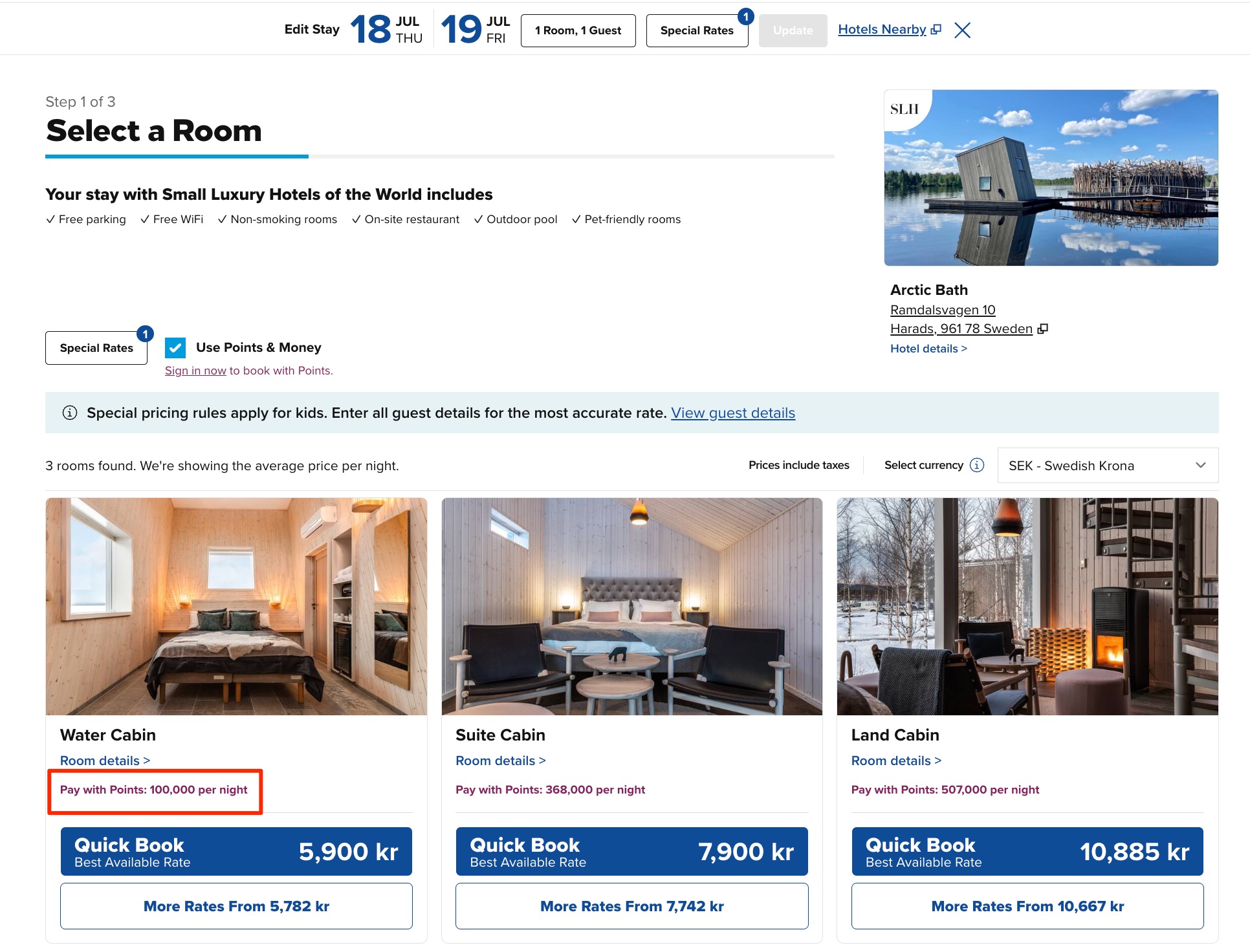
Task: Click the SLH logo badge on hotel photo
Action: point(905,109)
